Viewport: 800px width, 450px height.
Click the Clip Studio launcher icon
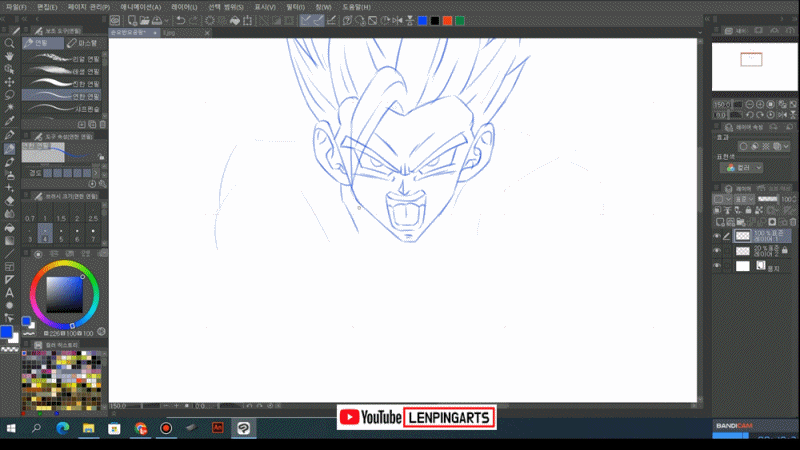pyautogui.click(x=115, y=20)
